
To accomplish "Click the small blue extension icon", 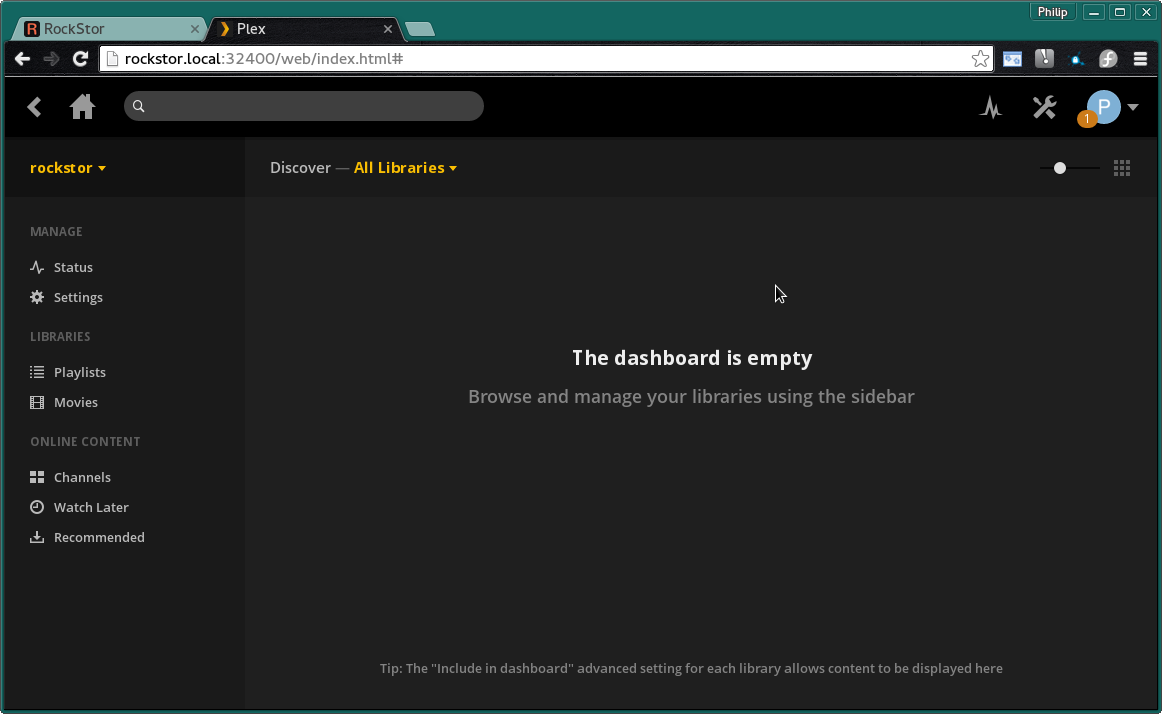I will (x=1077, y=60).
